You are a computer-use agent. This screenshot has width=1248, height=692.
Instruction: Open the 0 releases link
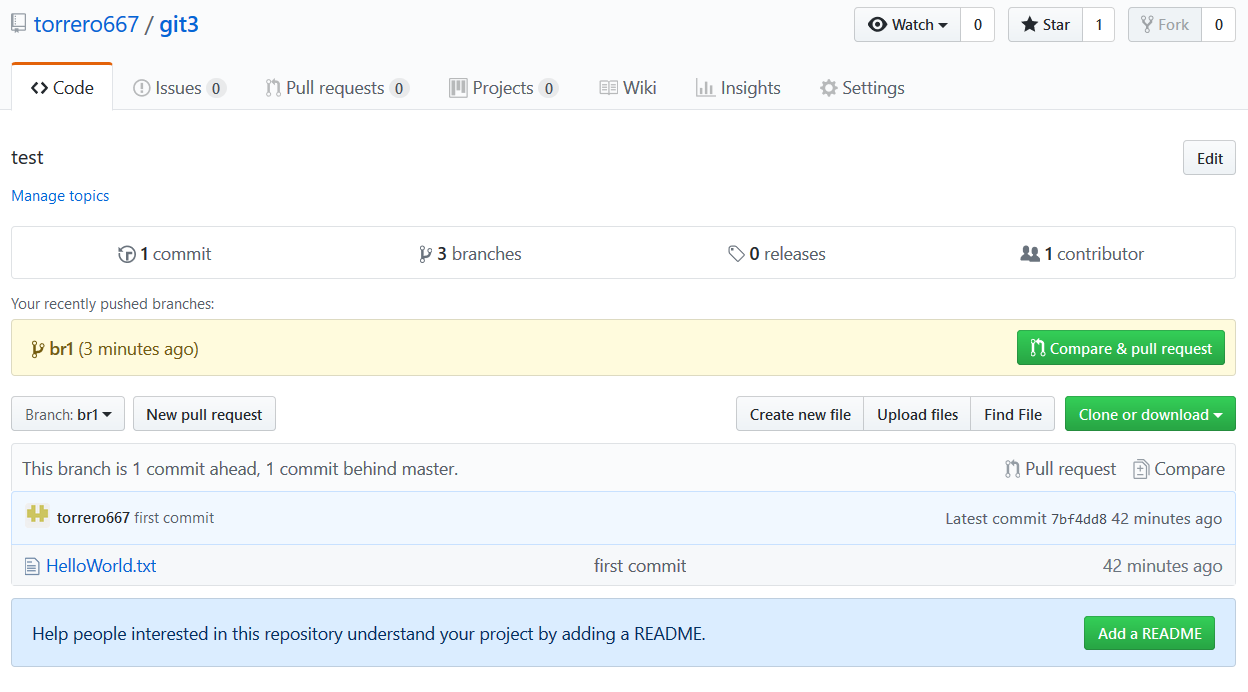coord(777,254)
